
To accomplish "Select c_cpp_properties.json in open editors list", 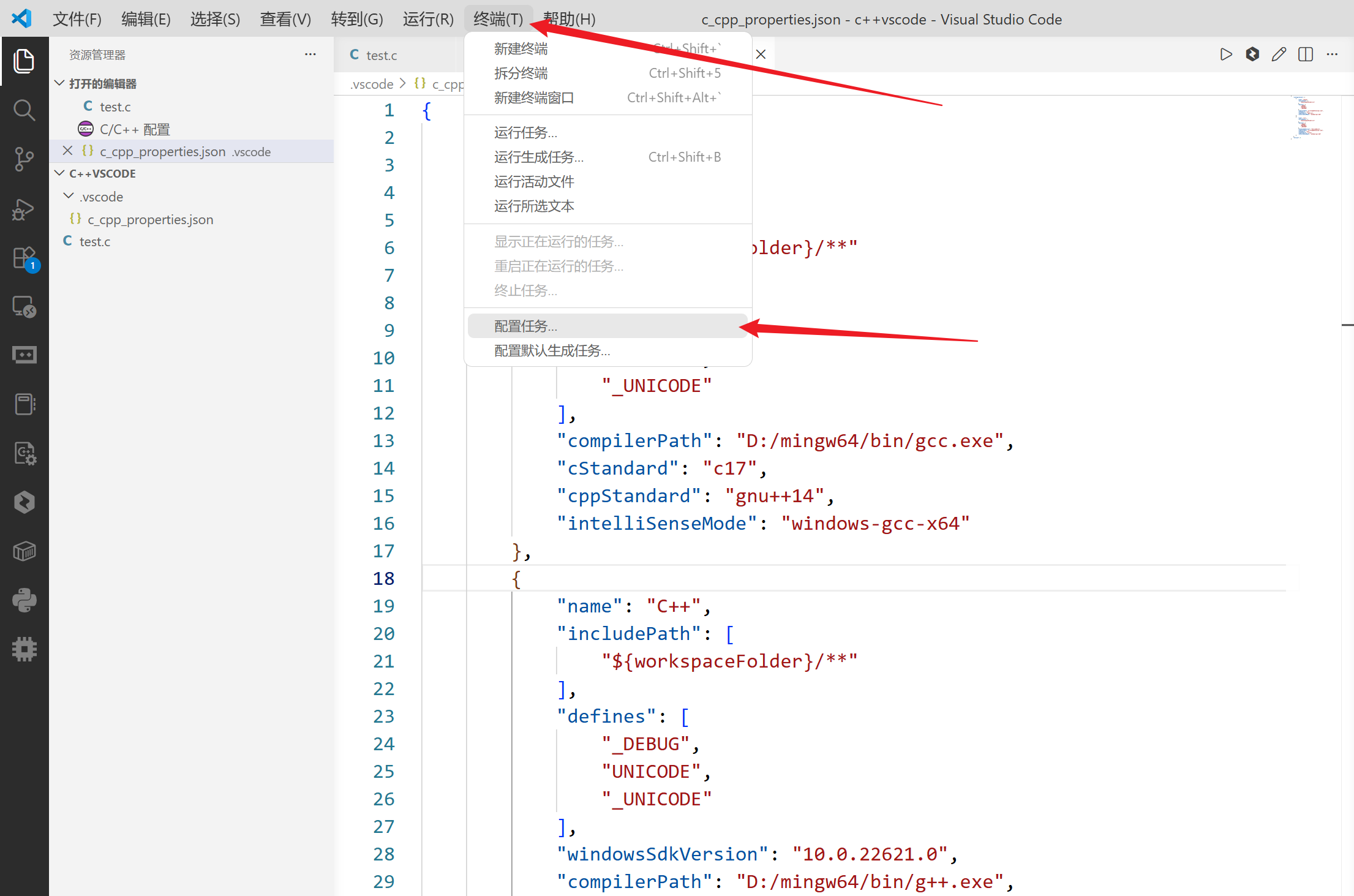I will 191,151.
